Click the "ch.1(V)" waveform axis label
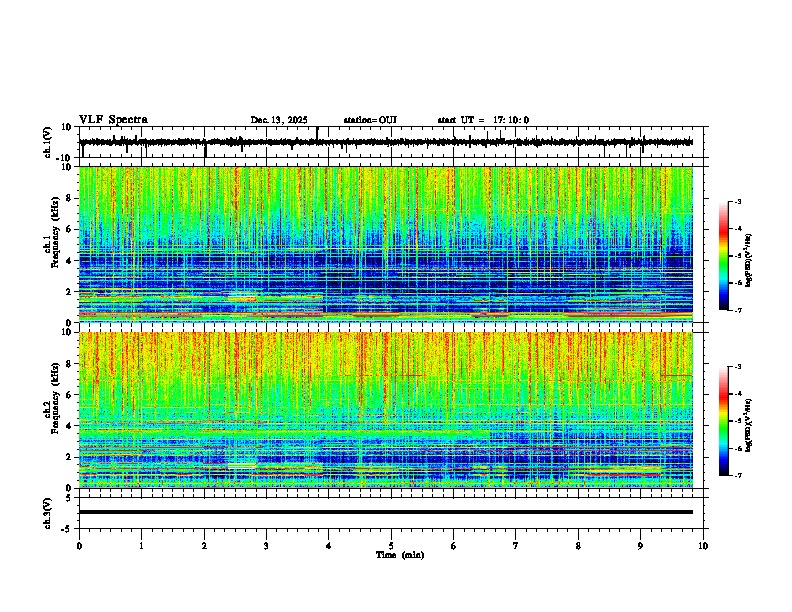The image size is (792, 612). coord(48,142)
